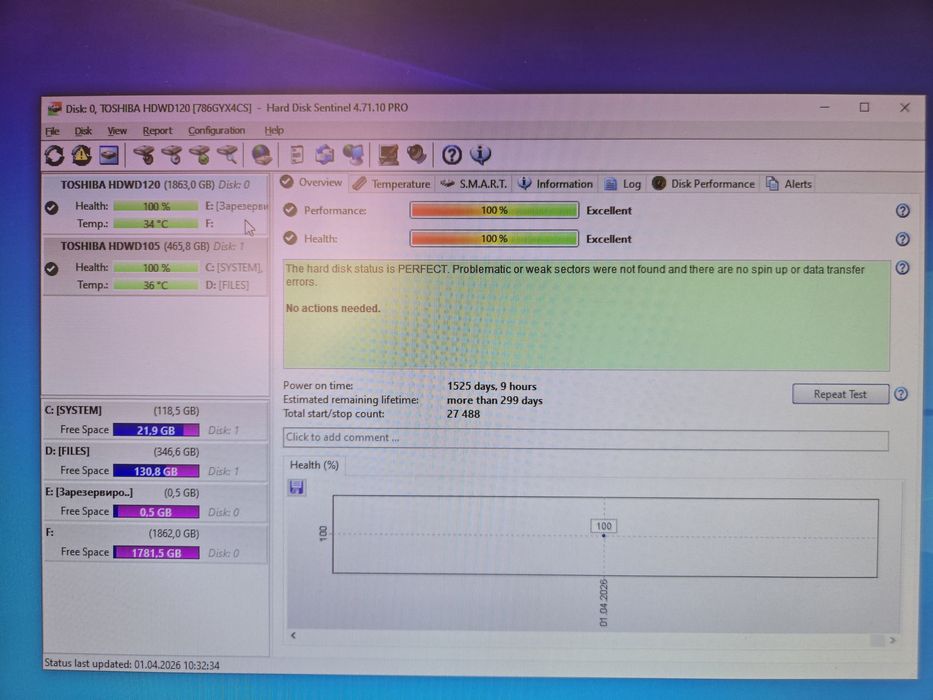Click the Repeat Test button
Screen dimensions: 933x700
tap(840, 394)
